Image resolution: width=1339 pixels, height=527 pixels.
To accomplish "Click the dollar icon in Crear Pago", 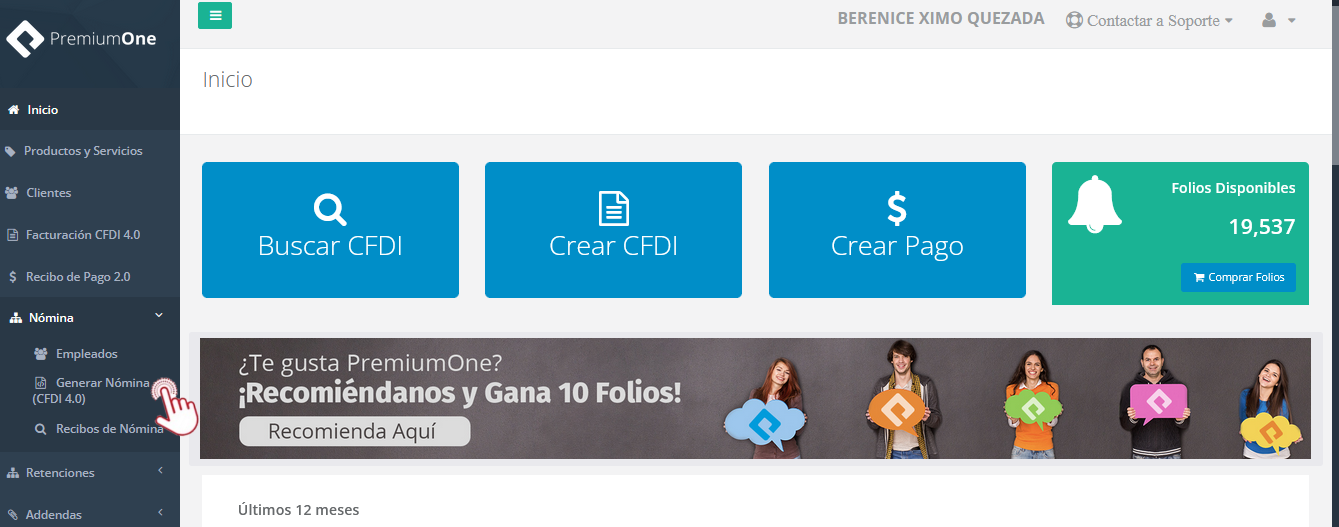I will click(x=897, y=209).
